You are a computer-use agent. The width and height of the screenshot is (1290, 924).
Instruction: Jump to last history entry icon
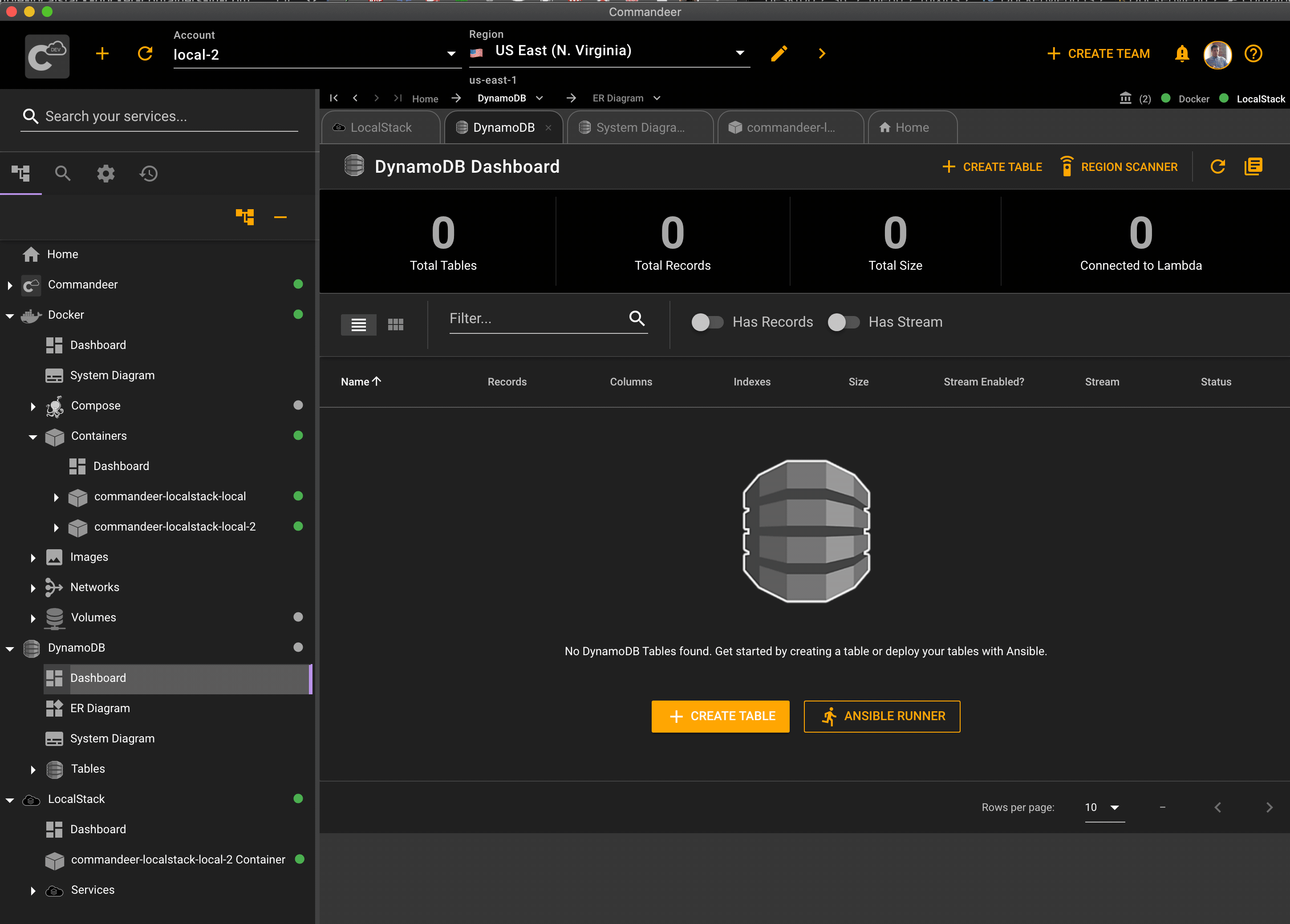(x=398, y=98)
